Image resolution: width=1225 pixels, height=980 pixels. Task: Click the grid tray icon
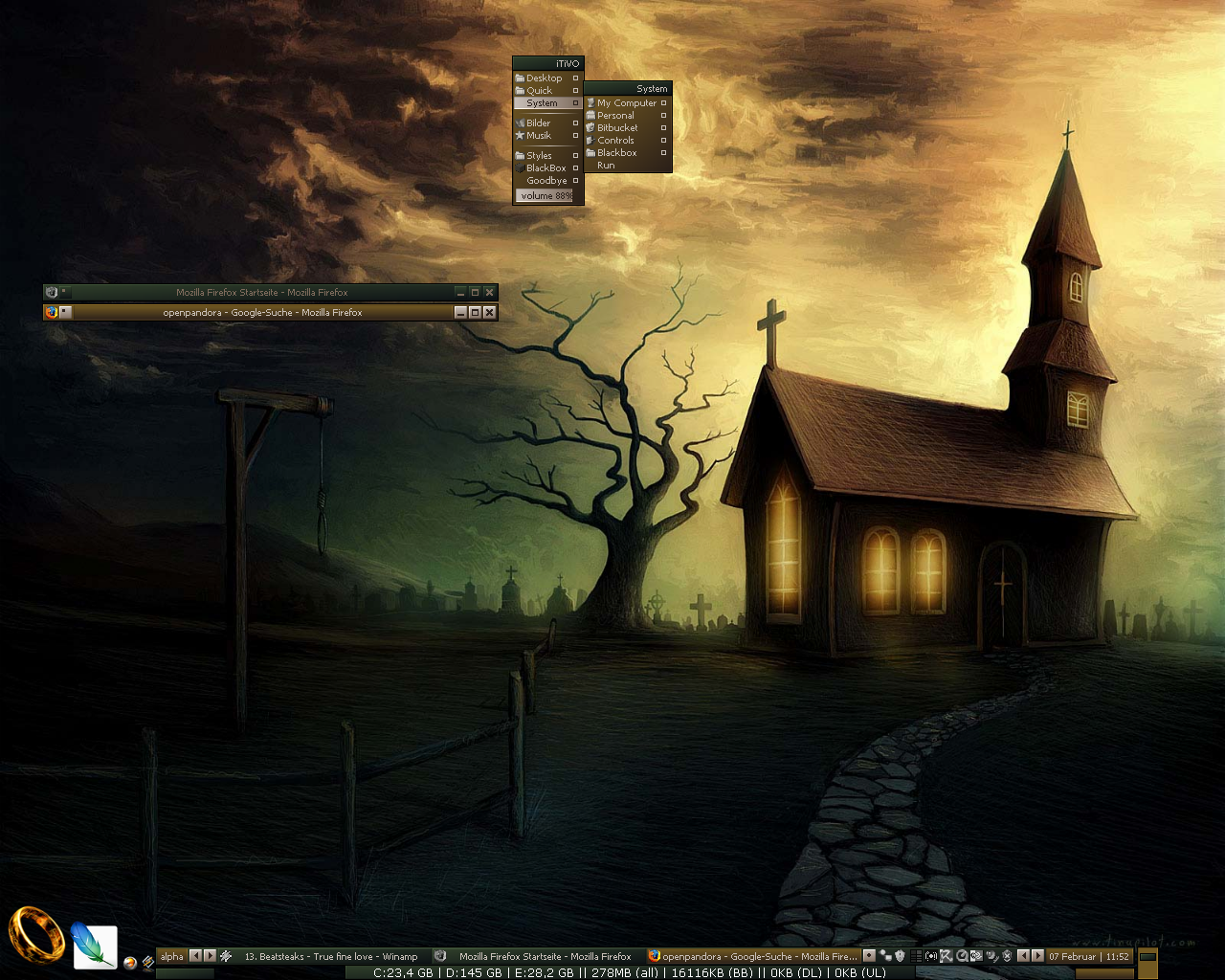917,956
